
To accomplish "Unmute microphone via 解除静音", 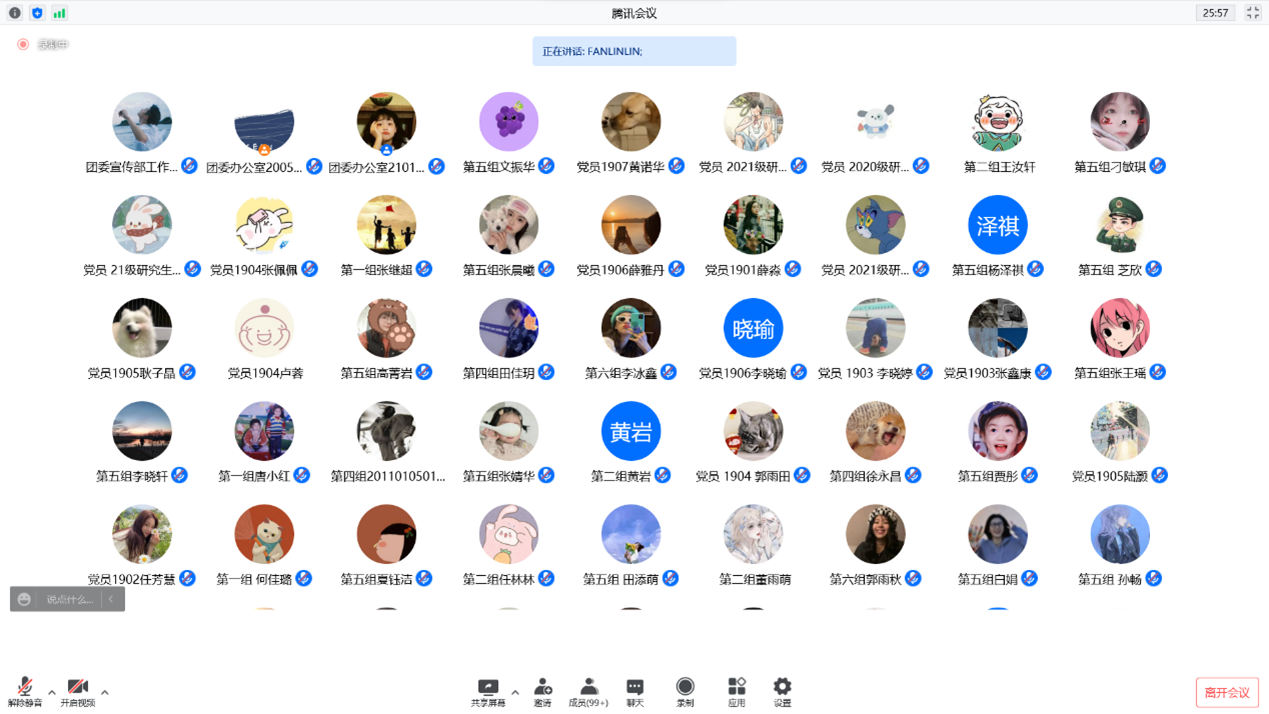I will 24,691.
